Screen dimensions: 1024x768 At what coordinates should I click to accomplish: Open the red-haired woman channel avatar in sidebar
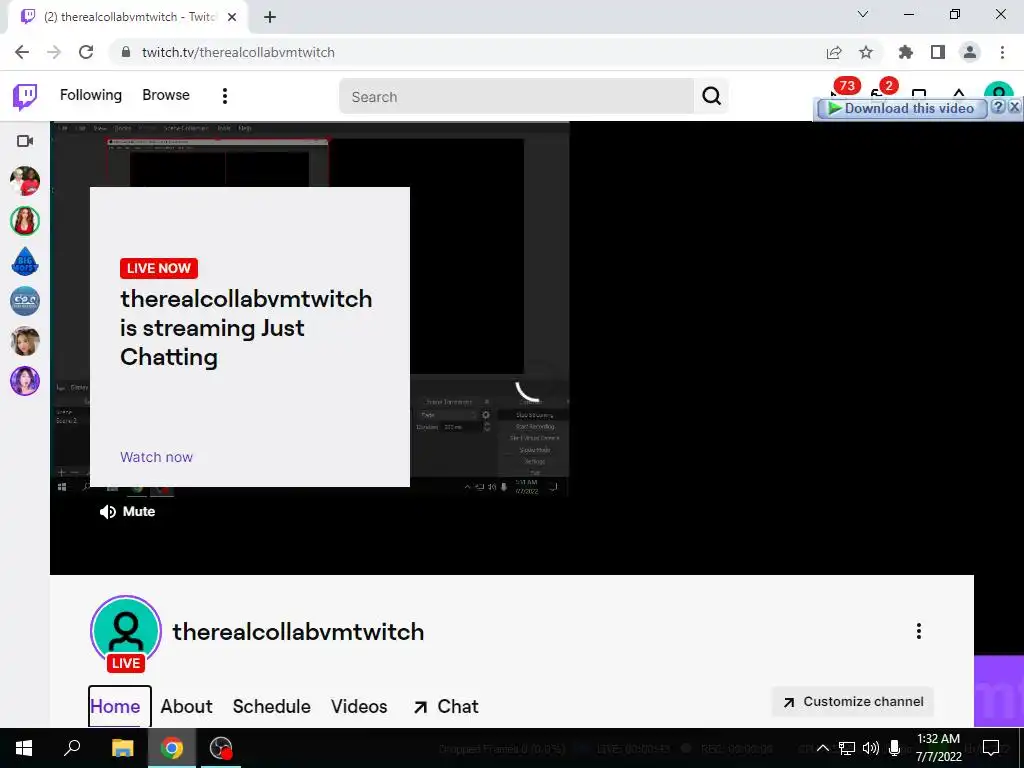pyautogui.click(x=25, y=221)
